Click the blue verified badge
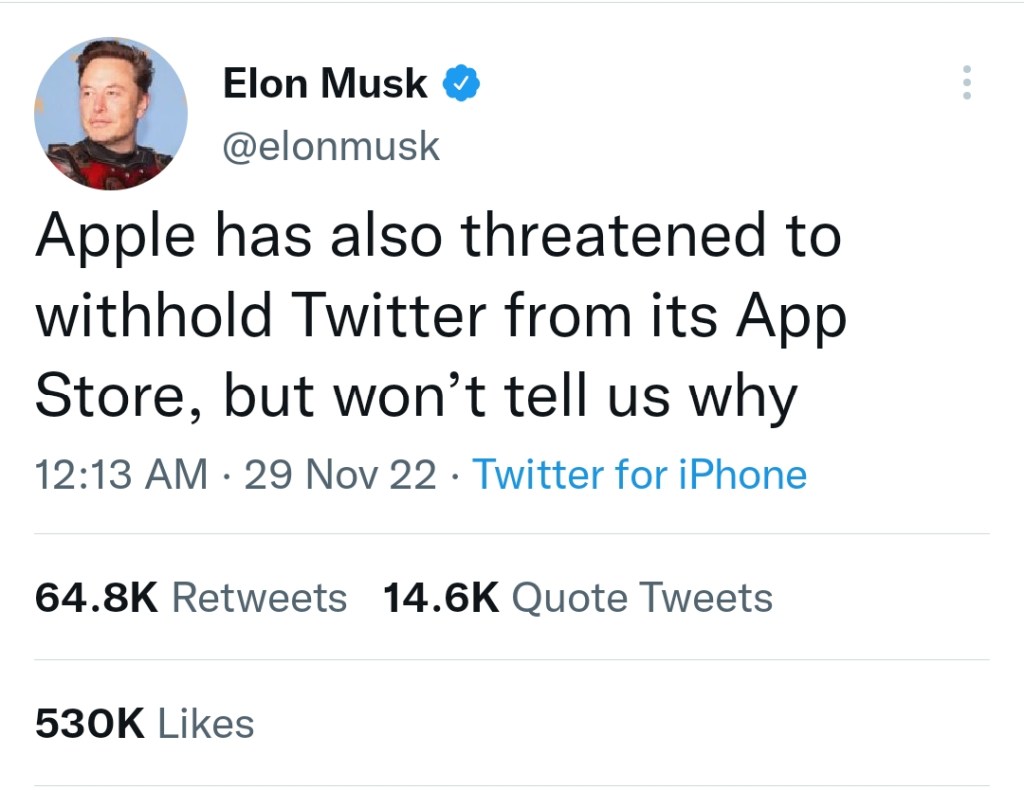1024x790 pixels. point(461,84)
